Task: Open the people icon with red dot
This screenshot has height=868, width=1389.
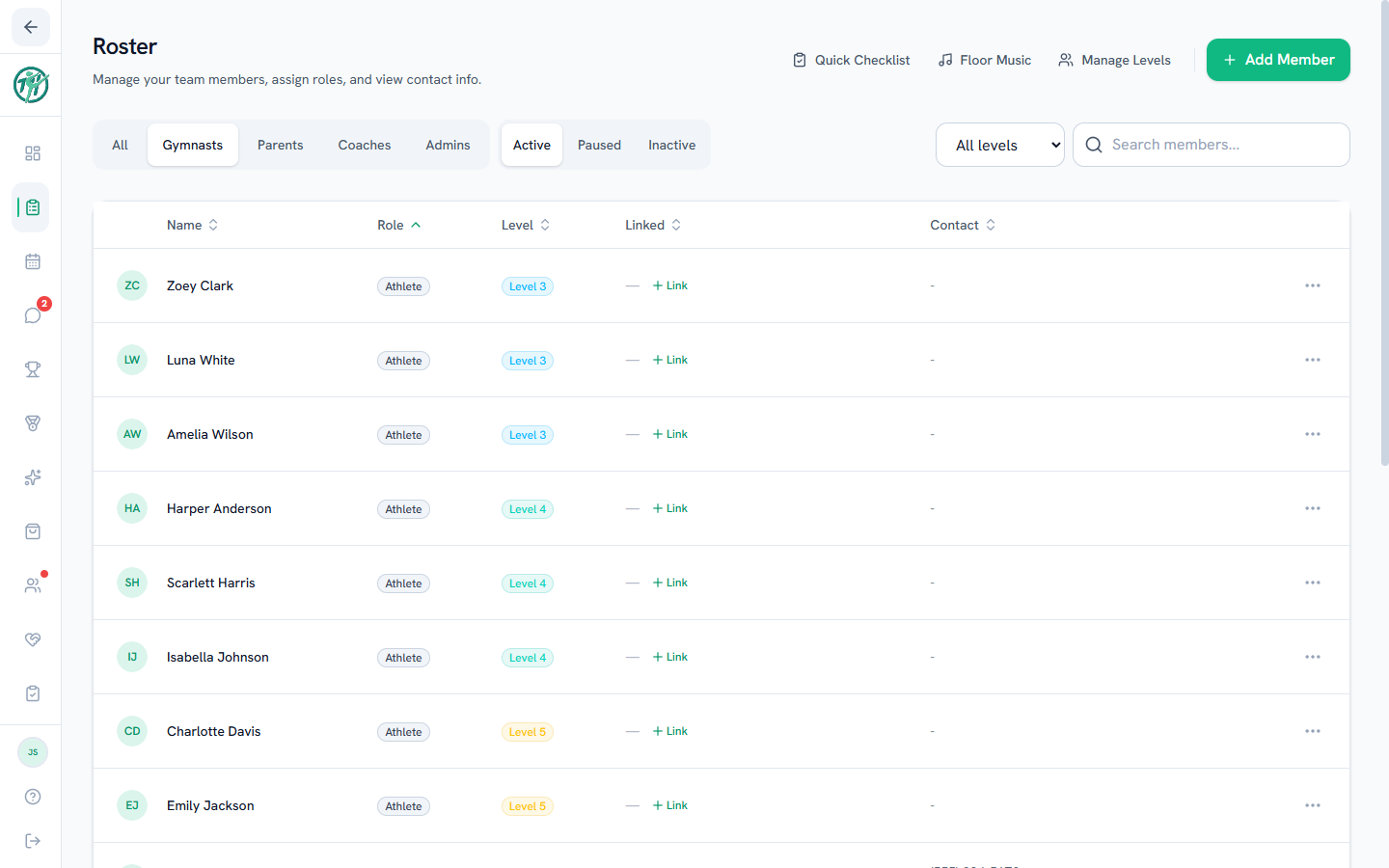Action: pos(33,585)
